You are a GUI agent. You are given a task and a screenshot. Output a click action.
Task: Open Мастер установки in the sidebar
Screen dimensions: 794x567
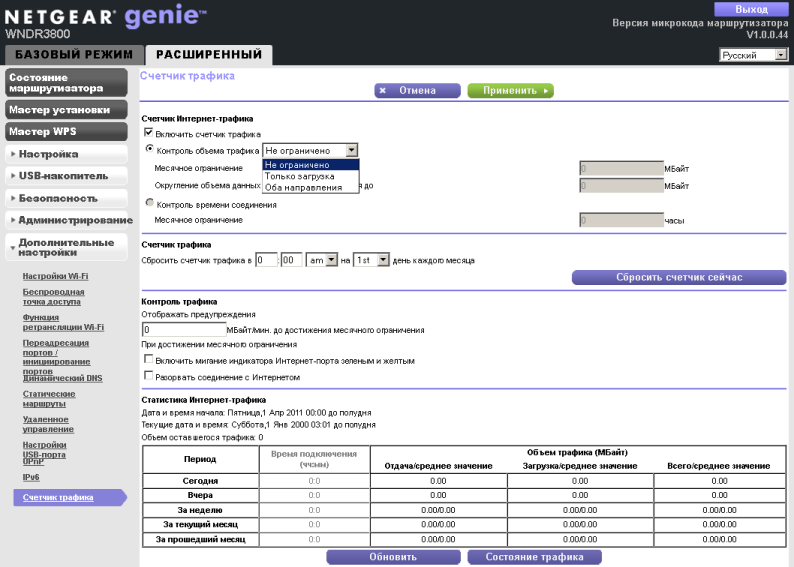66,110
